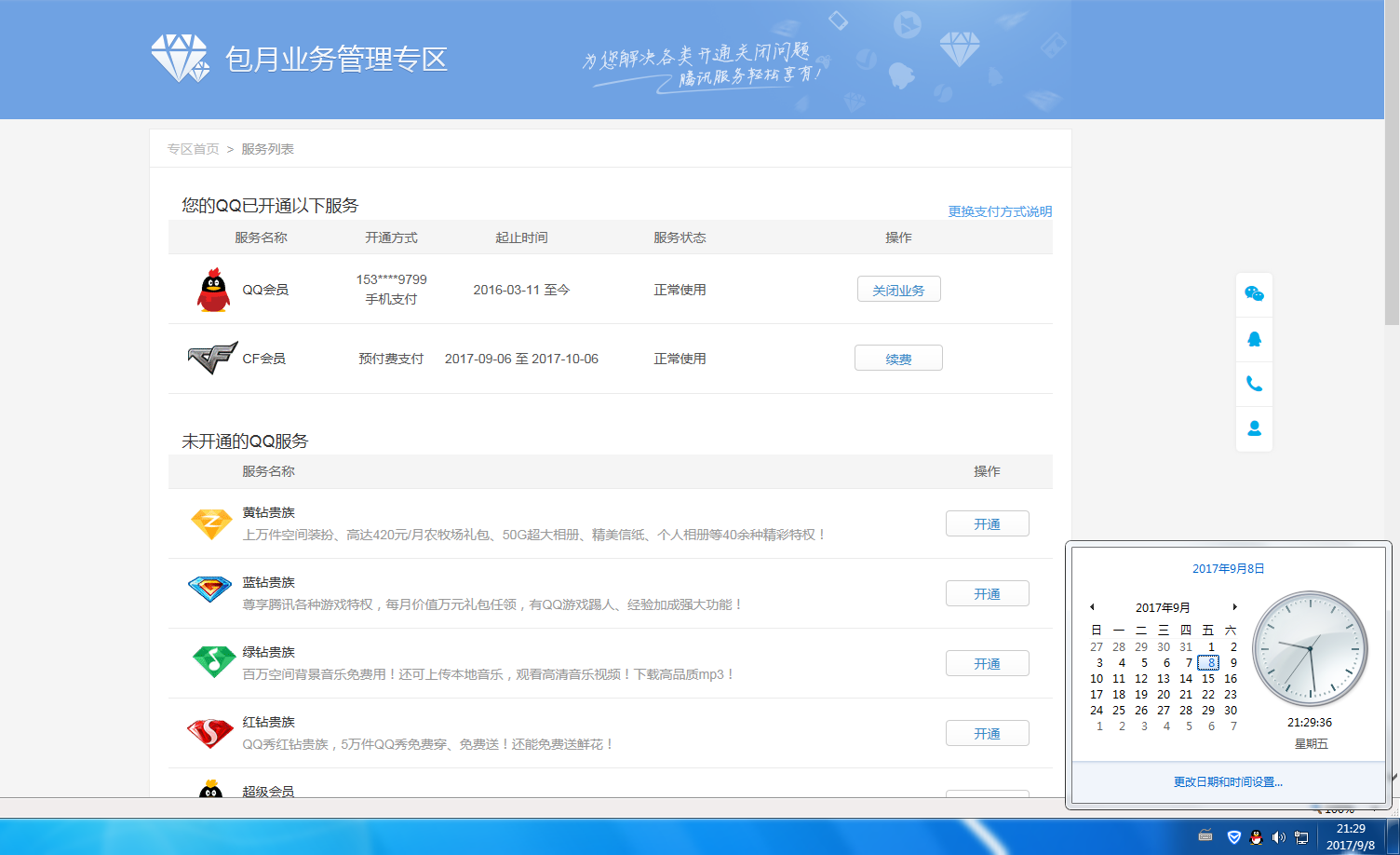Click the 未开通的QQ服务 section heading

click(245, 441)
